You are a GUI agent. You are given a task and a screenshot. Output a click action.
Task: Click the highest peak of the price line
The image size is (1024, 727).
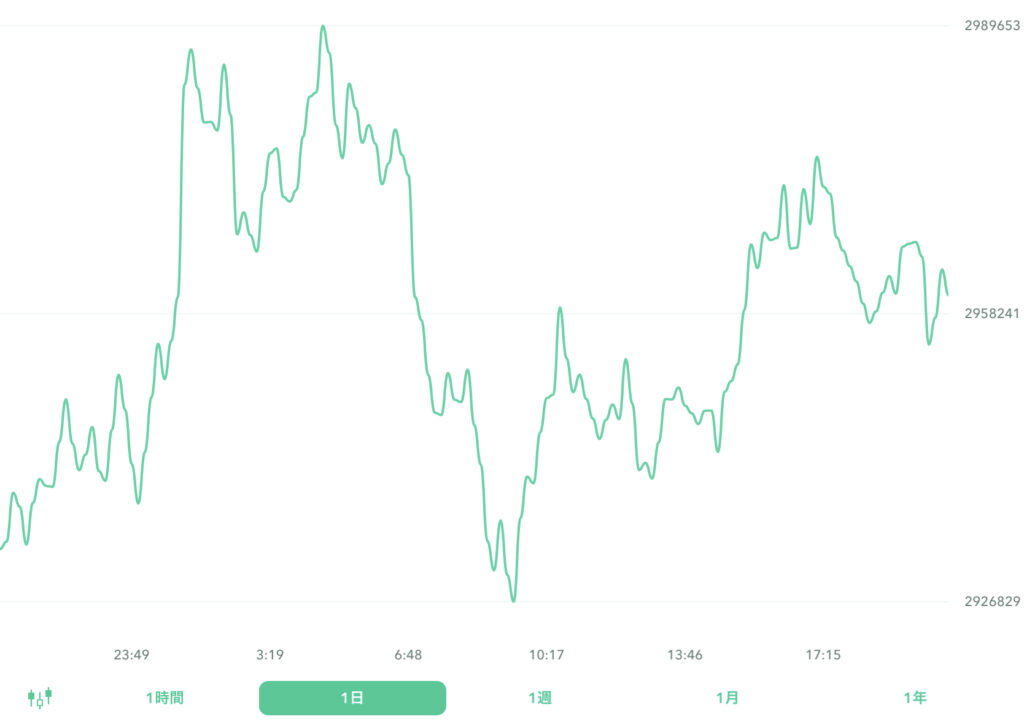pos(322,25)
